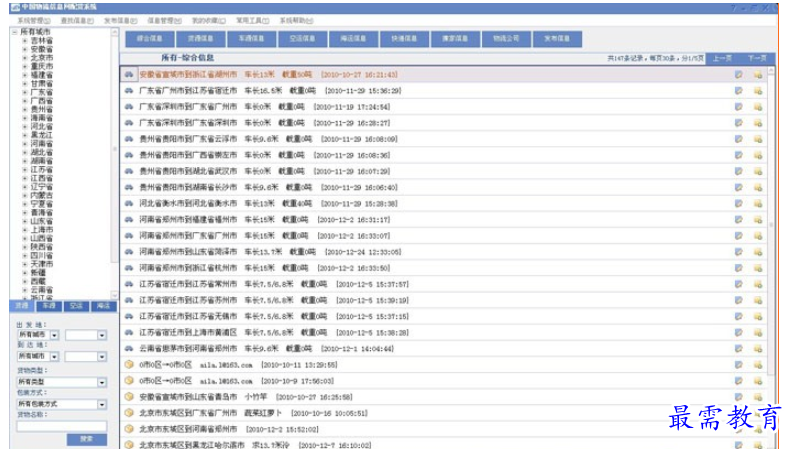Screen dimensions: 790x449
Task: Click the favorite icon of 2010-10-9 17:56:03 row
Action: pos(758,381)
